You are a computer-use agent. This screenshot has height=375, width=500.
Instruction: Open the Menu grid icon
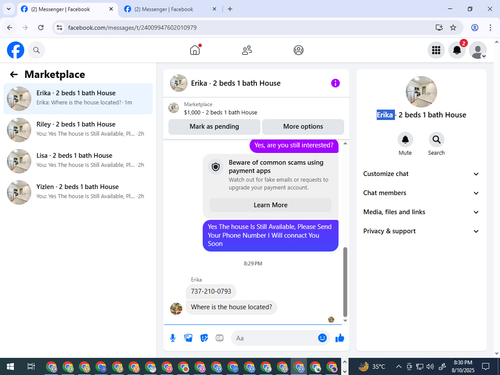click(x=436, y=50)
